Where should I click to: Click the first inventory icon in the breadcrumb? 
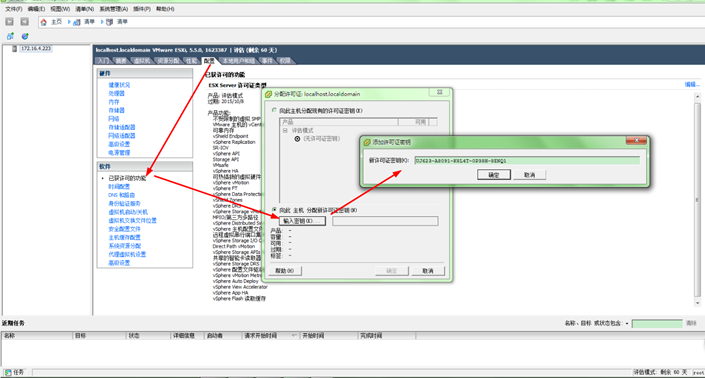point(77,22)
